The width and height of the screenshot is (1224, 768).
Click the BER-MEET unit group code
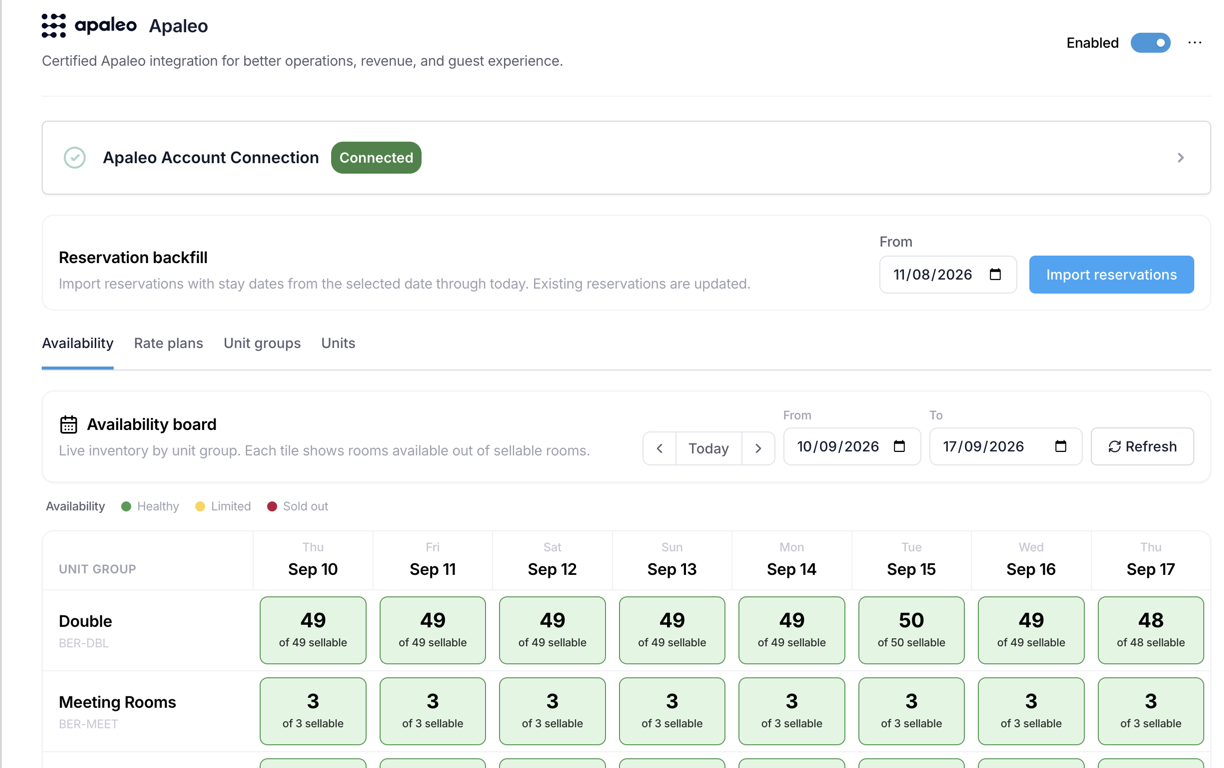click(x=88, y=724)
